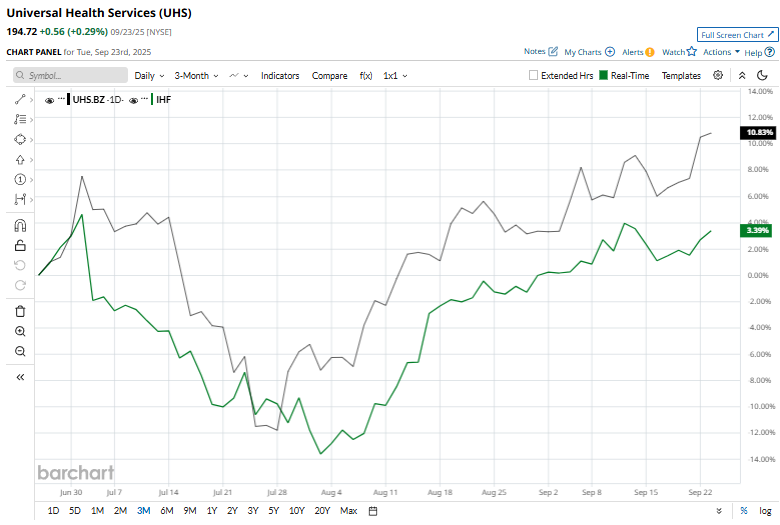
Task: Click the black UHS.BZ color swatch
Action: click(69, 100)
